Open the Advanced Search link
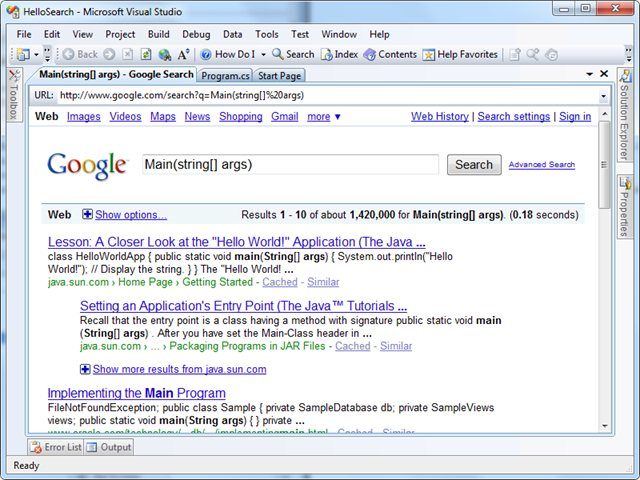Viewport: 640px width, 480px height. tap(542, 164)
